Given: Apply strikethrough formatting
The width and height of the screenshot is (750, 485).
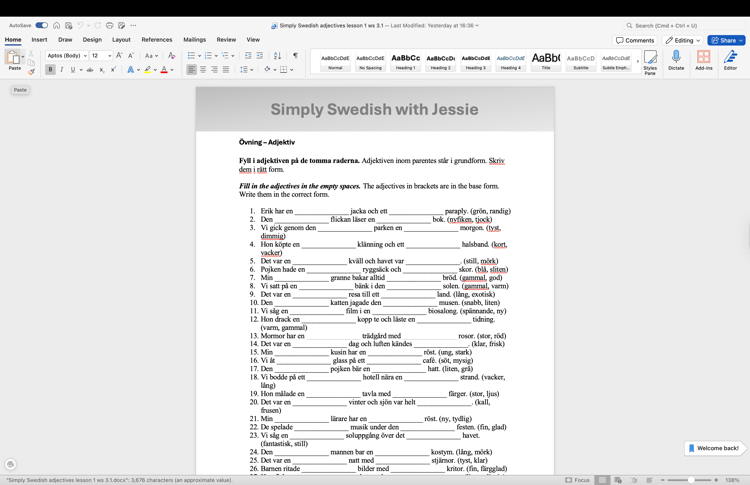Looking at the screenshot, I should (89, 70).
